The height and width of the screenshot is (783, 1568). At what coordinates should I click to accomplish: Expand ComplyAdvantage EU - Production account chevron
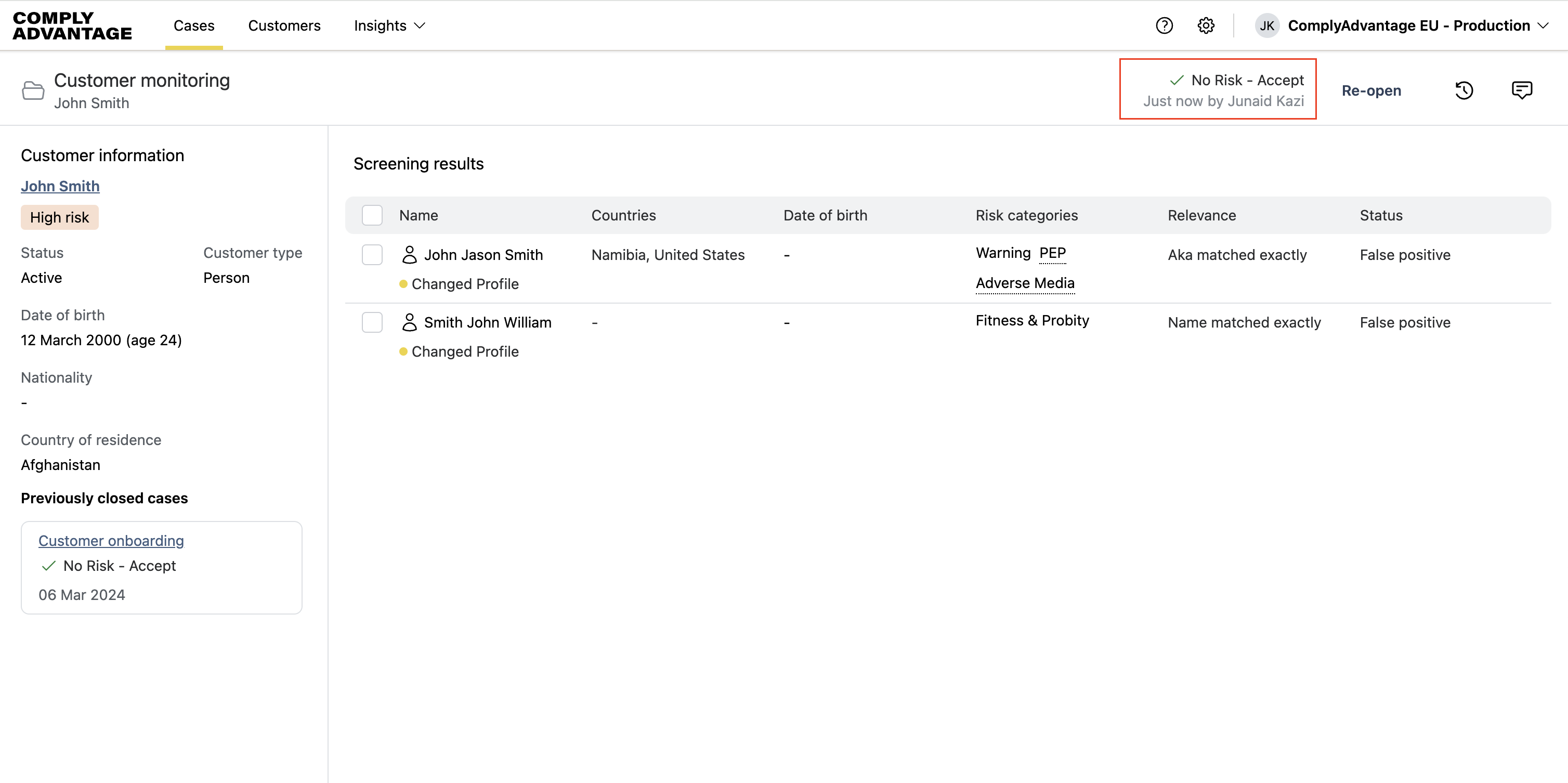[1543, 25]
